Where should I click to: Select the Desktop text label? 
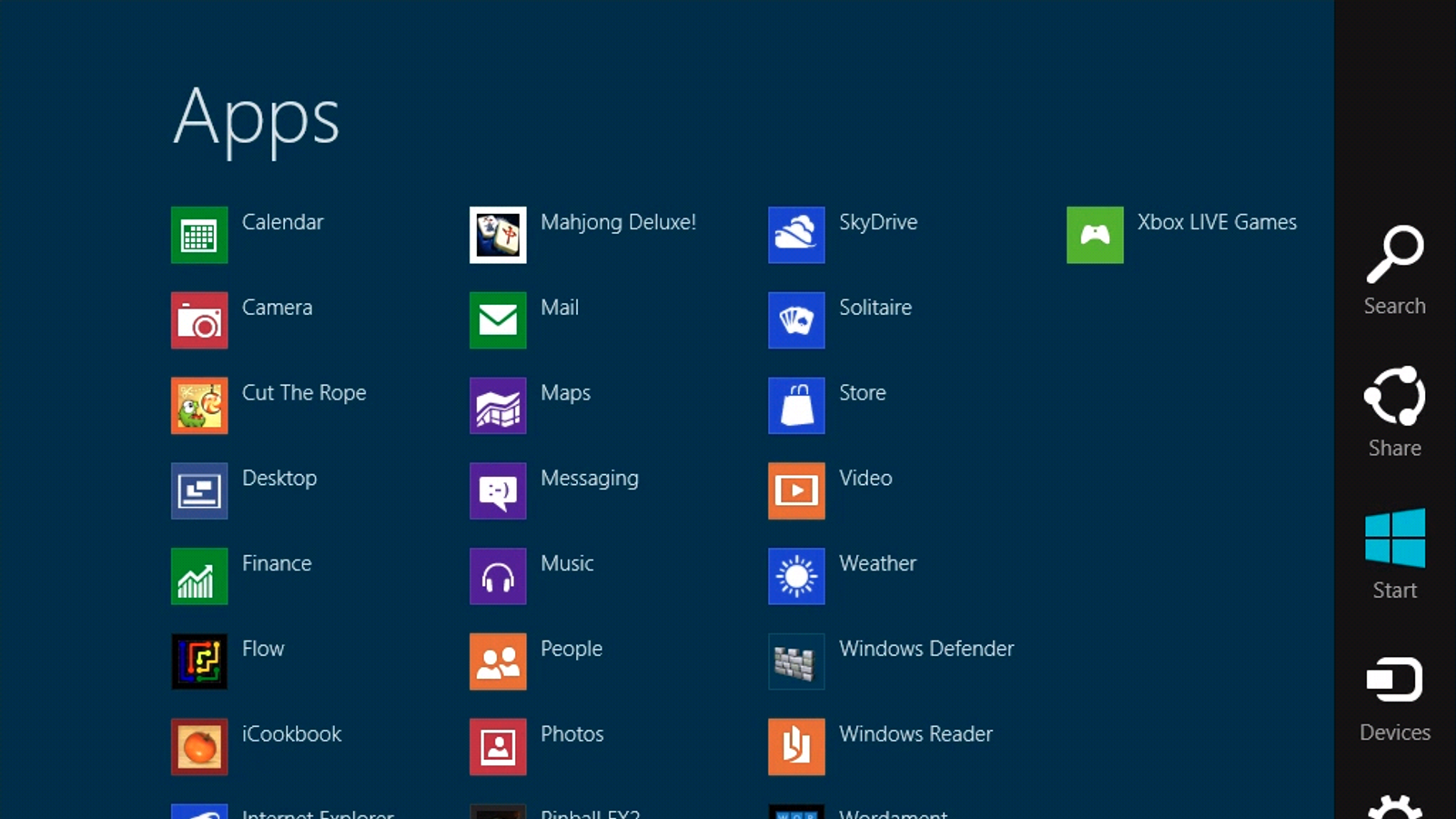279,479
